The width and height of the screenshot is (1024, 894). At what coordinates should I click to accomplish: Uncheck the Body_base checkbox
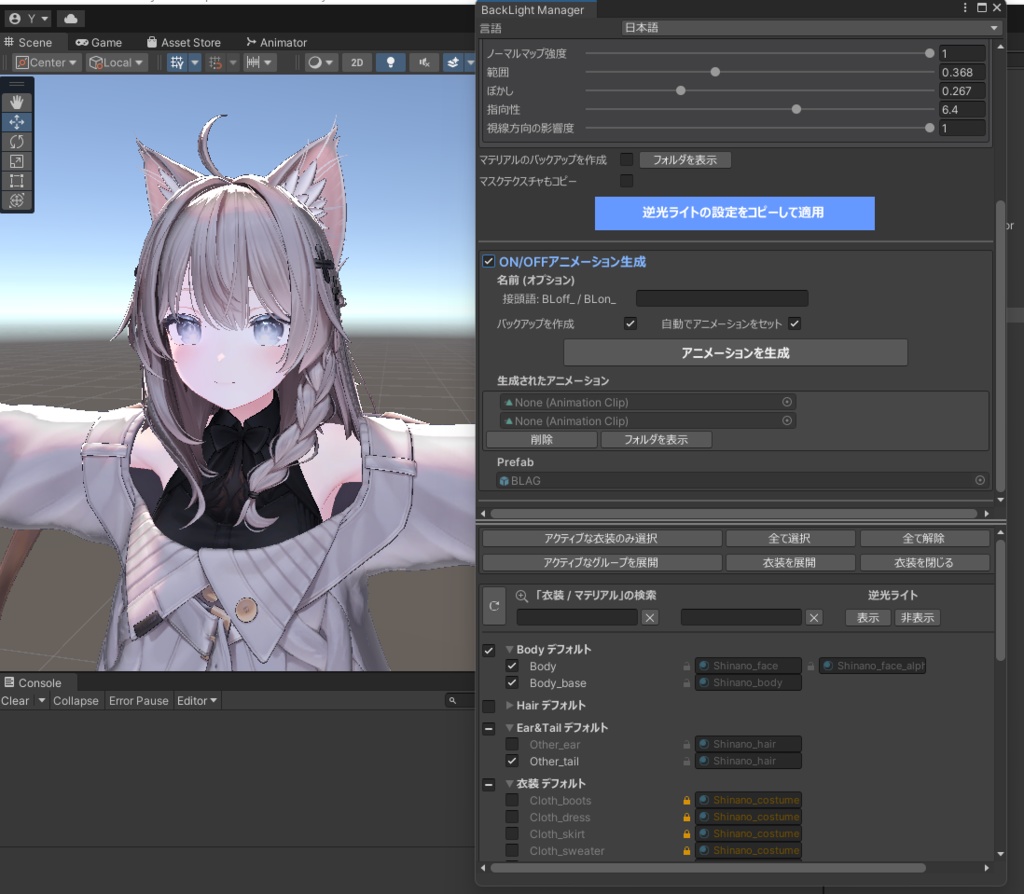[x=512, y=682]
